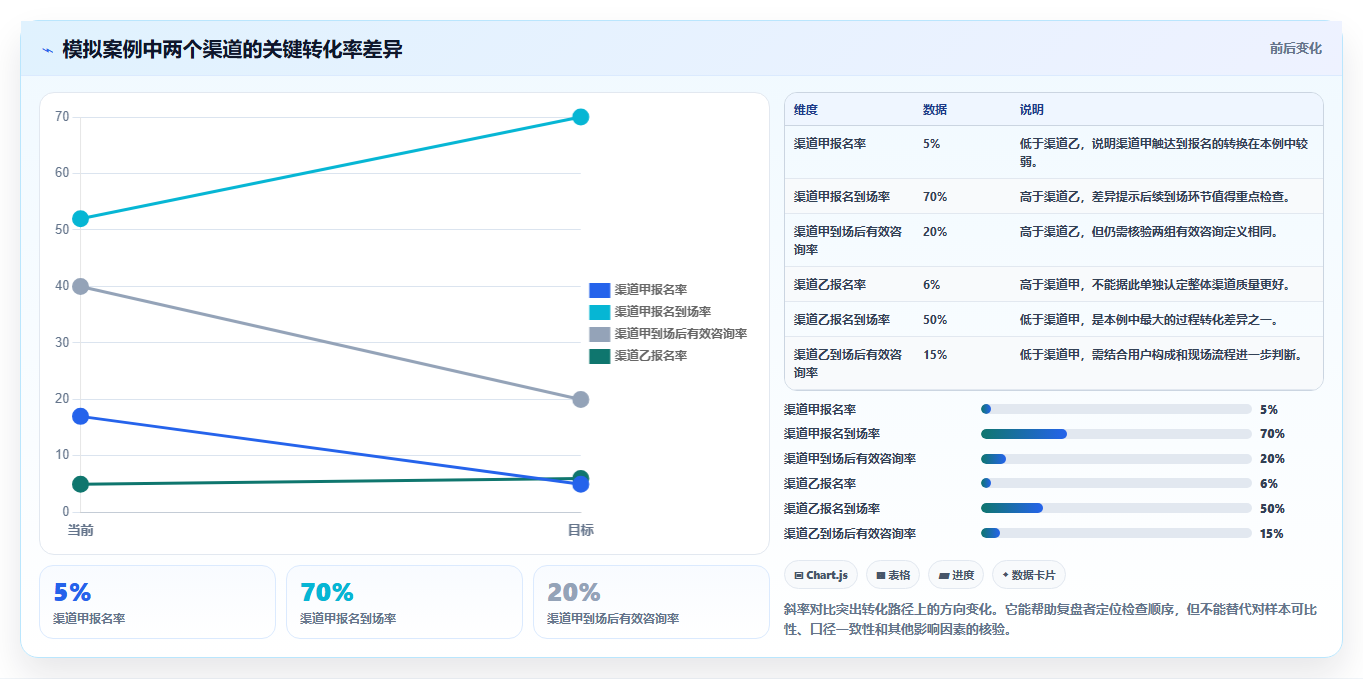Click the 数据卡片 tag label
1363x679 pixels.
point(1035,575)
